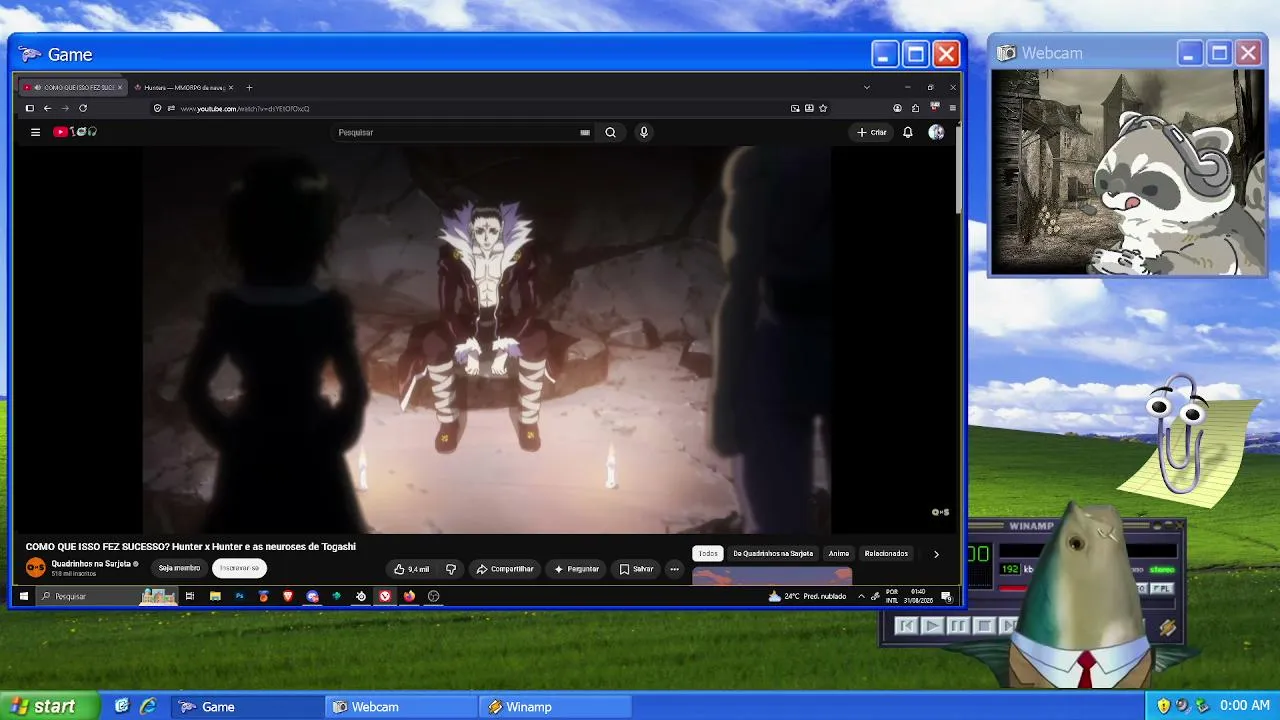Open Internet Explorer from quick launch
1280x720 pixels.
148,706
